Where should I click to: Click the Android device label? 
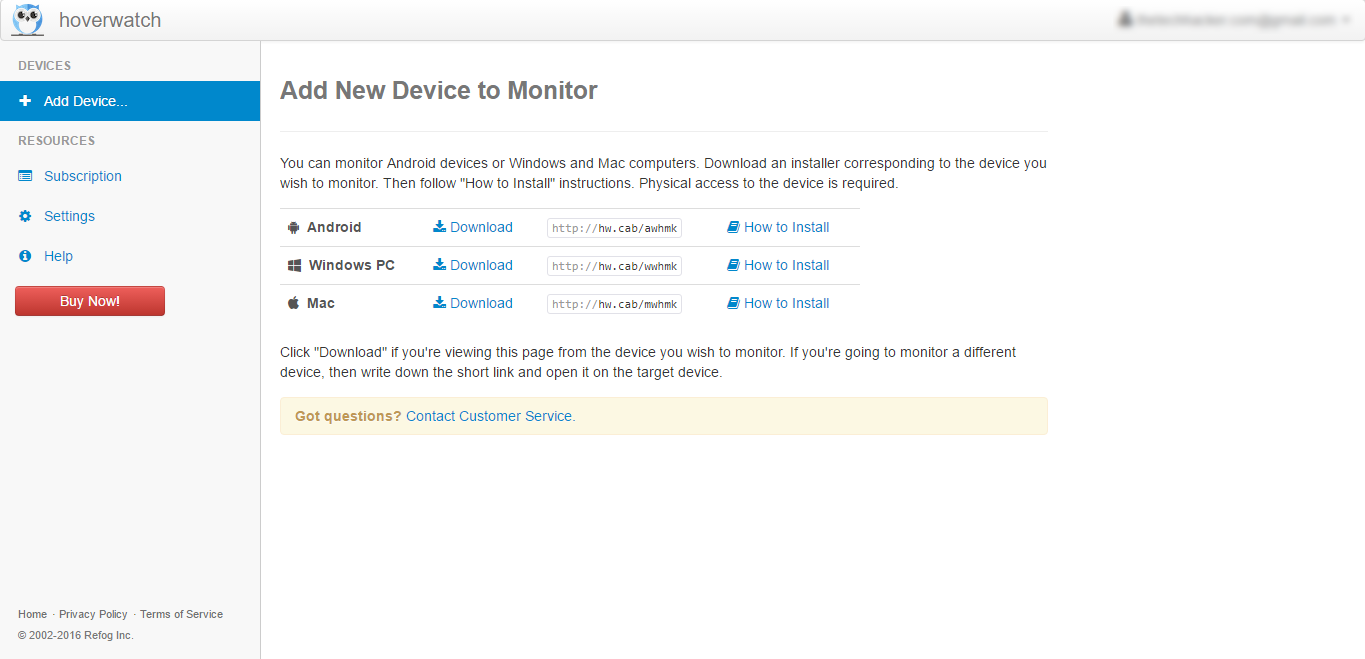click(x=334, y=227)
